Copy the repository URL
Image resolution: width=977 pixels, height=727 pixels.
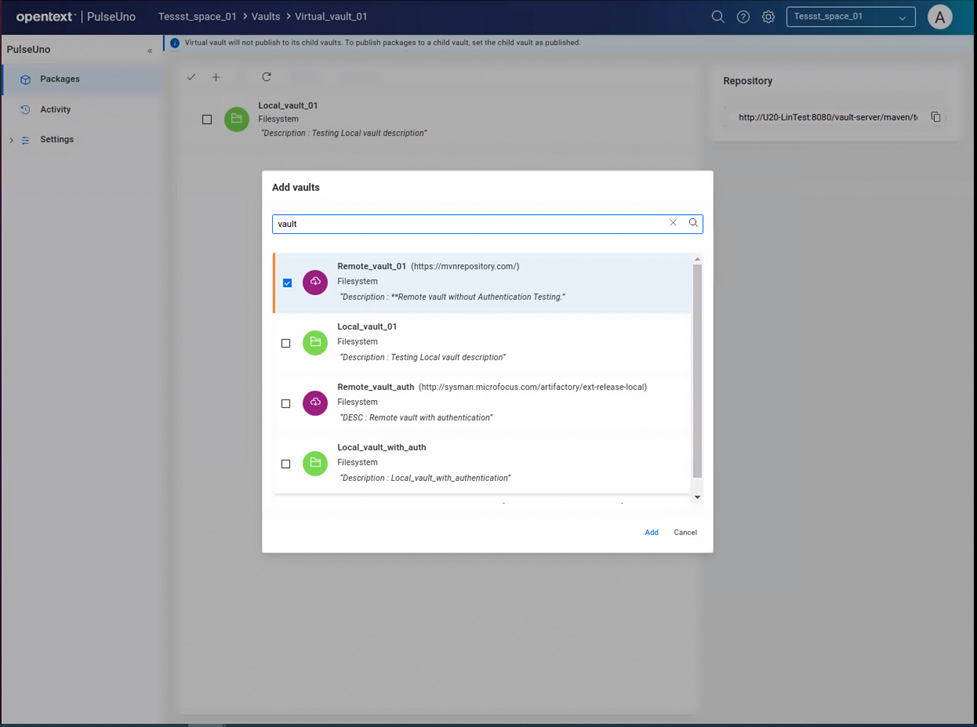click(x=936, y=117)
